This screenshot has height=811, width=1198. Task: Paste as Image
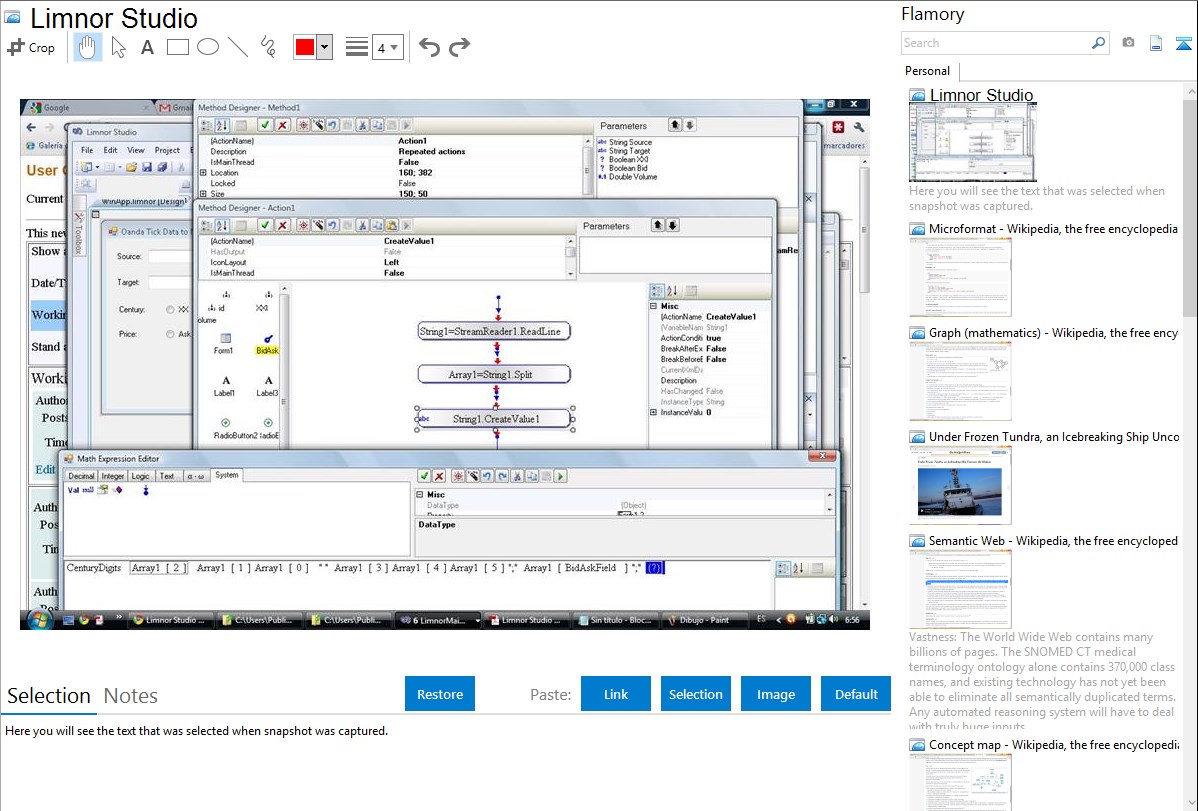point(775,694)
